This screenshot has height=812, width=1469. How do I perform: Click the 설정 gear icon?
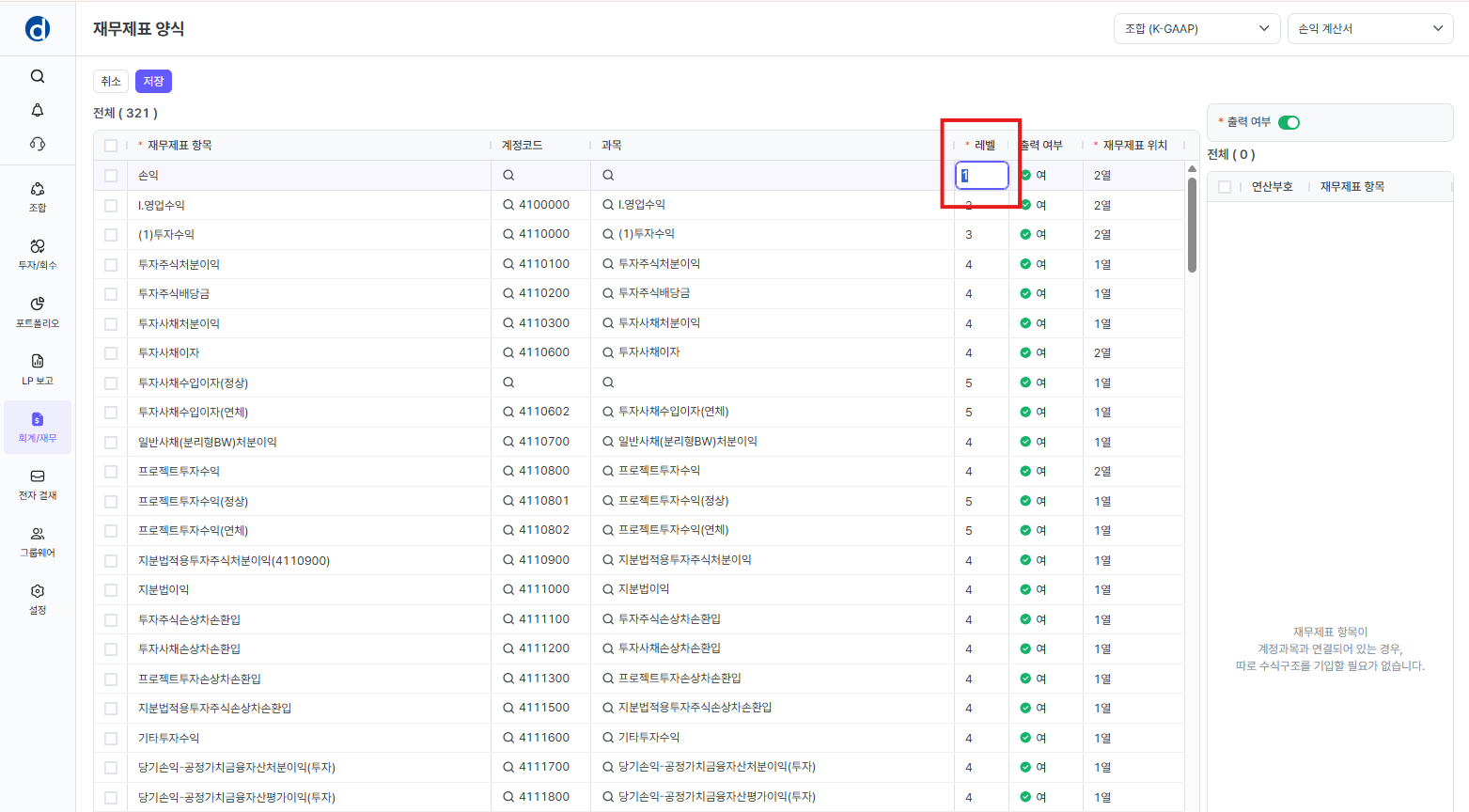38,598
